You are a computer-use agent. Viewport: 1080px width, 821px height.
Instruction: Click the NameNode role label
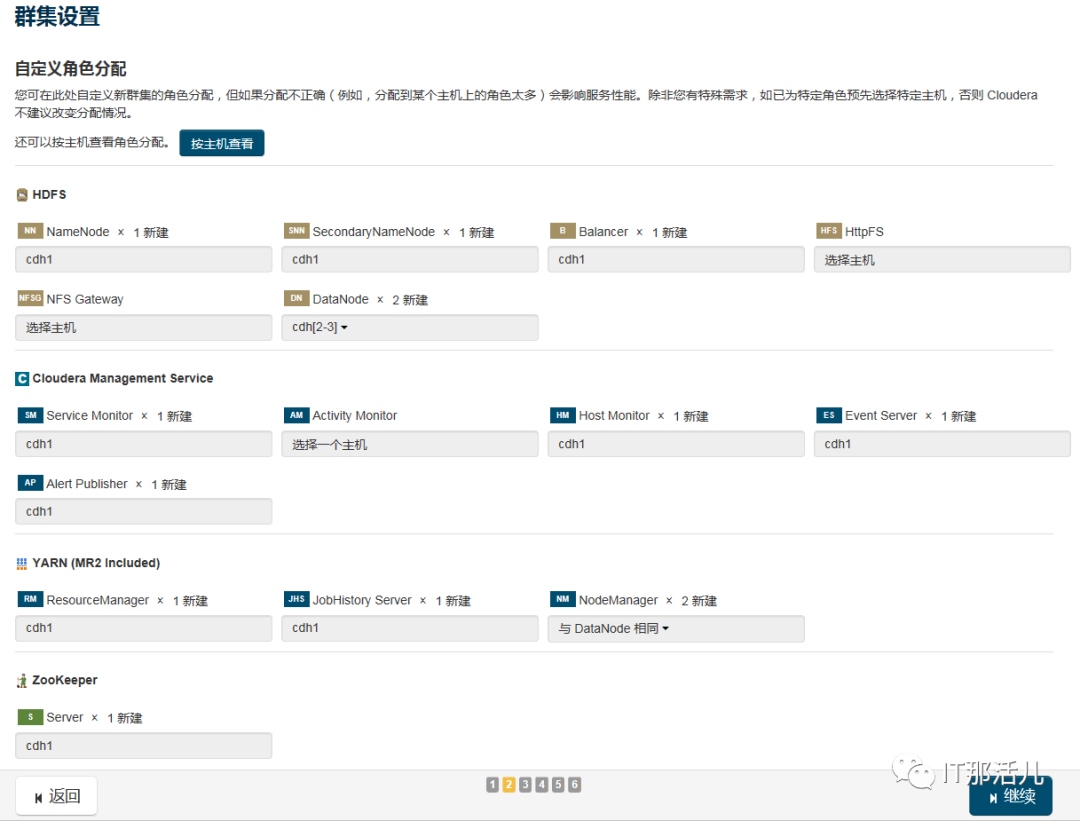click(78, 232)
